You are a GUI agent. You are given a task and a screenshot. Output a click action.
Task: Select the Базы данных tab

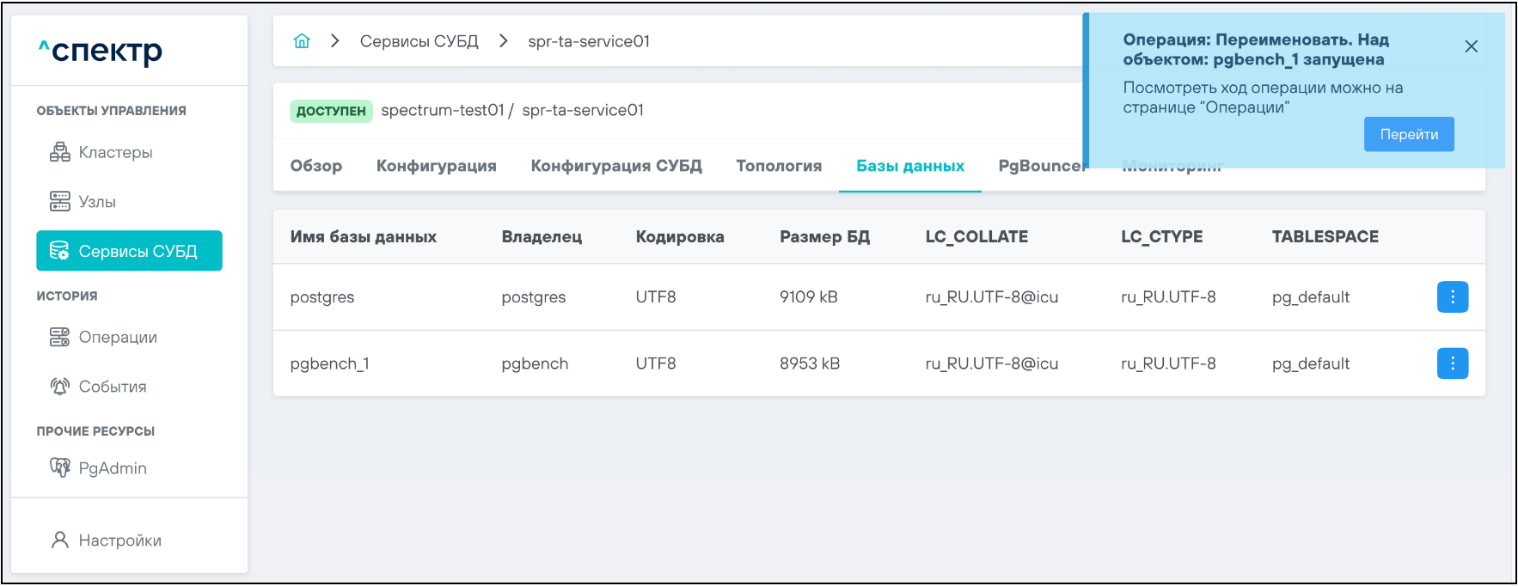point(910,166)
